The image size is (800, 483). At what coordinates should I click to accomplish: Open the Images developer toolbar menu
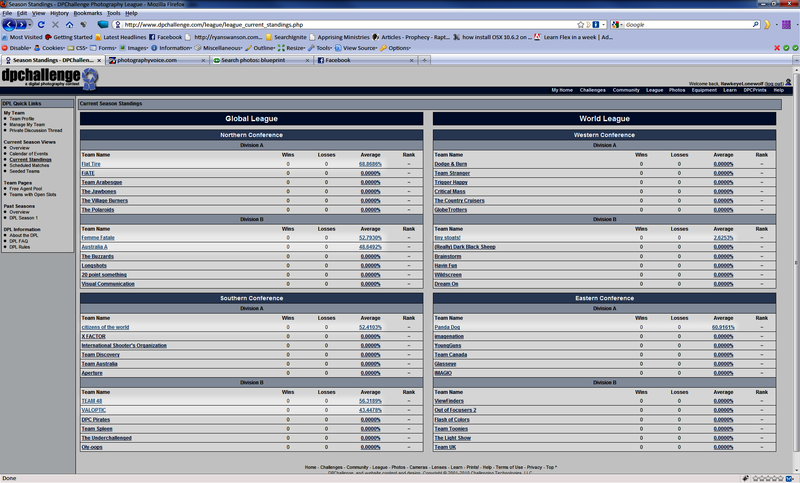pyautogui.click(x=134, y=48)
